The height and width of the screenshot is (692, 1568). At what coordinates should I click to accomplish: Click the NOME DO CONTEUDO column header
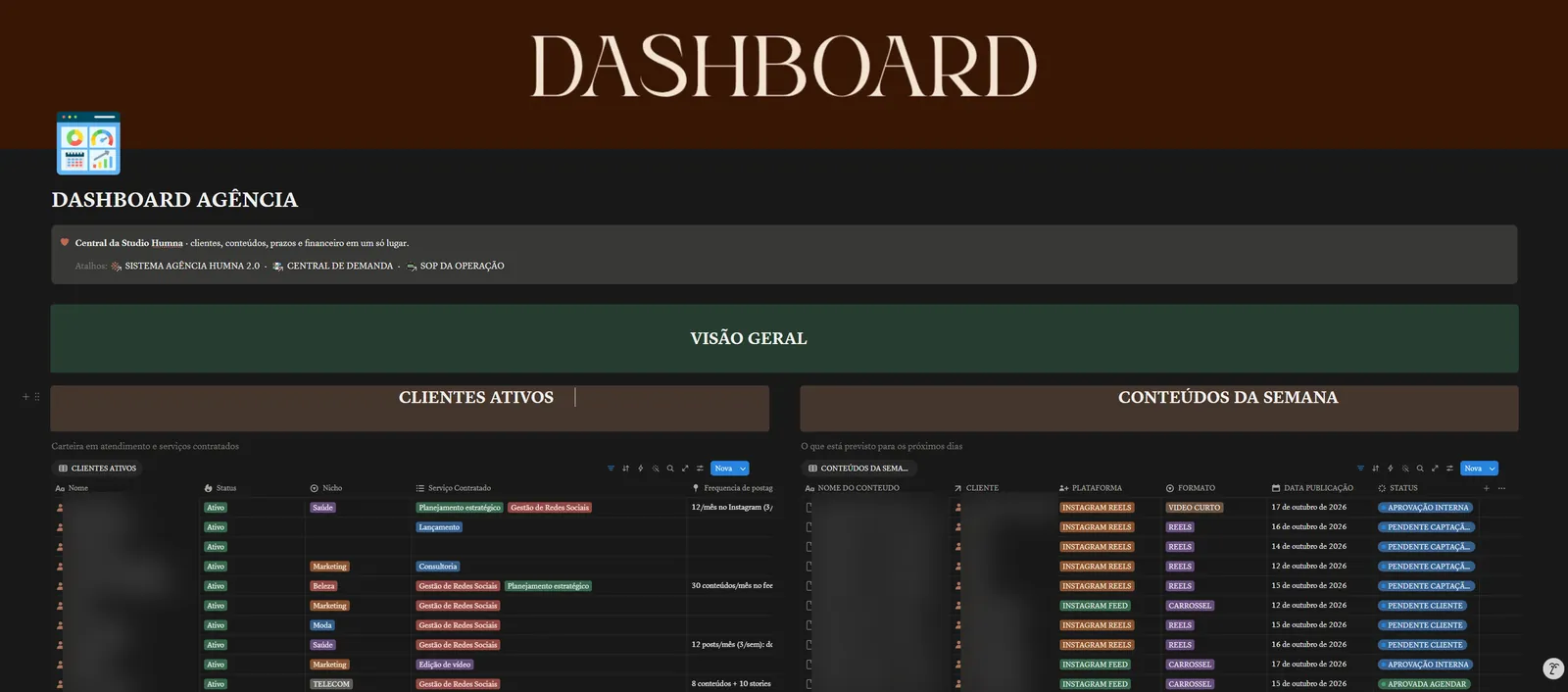pos(853,488)
